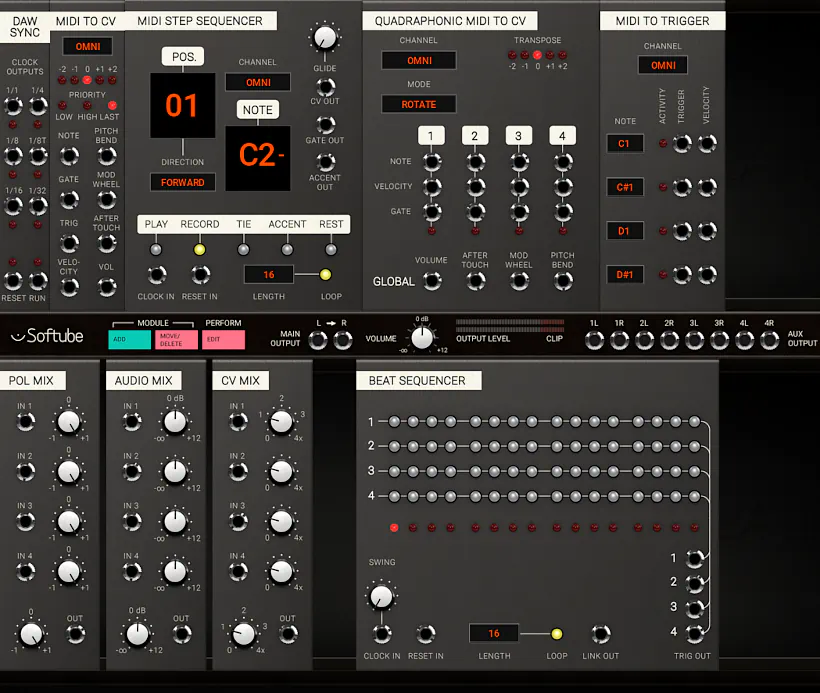This screenshot has width=820, height=693.
Task: Click Quadraphonic GLOBAL VOLUME jack
Action: pos(432,281)
